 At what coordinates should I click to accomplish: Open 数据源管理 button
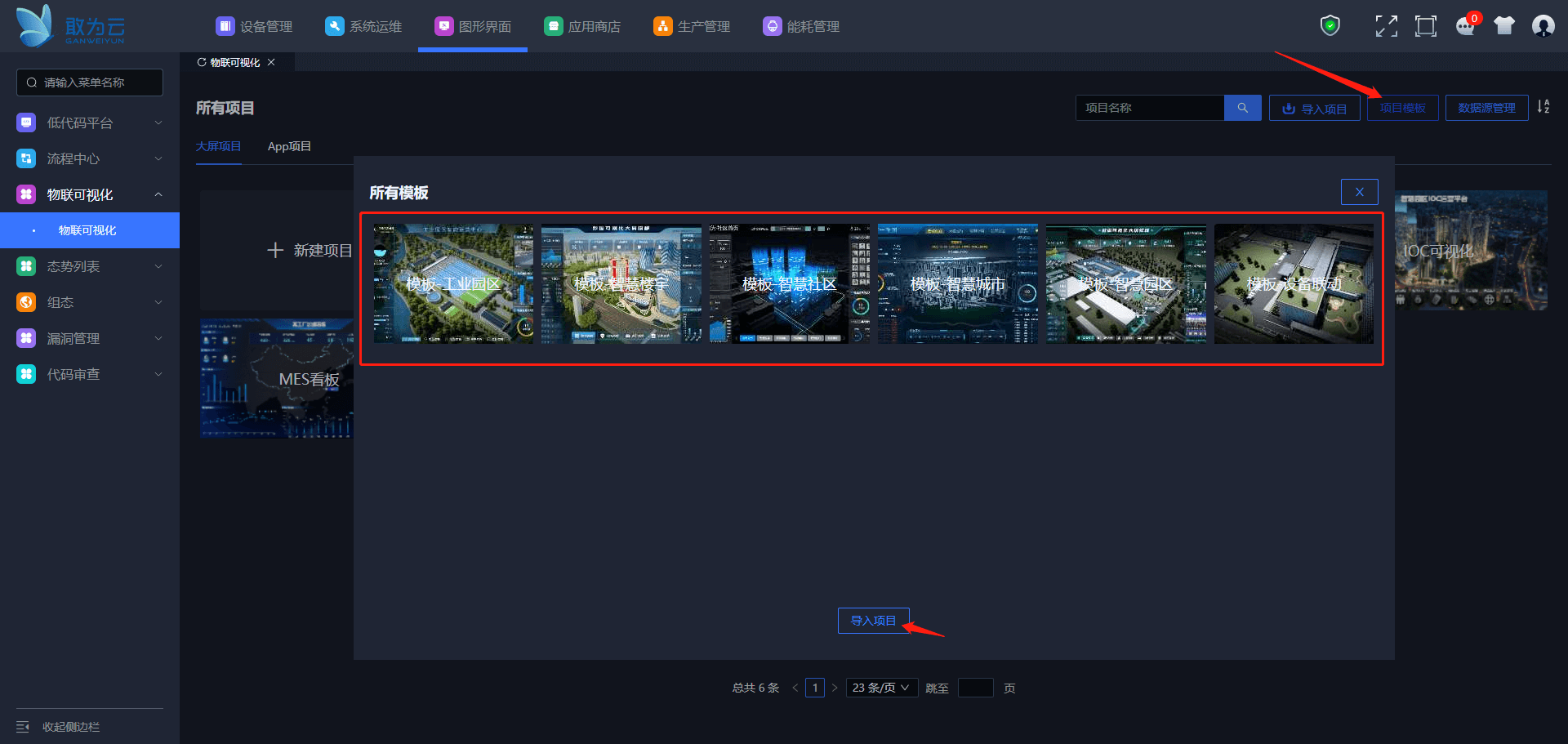tap(1486, 108)
